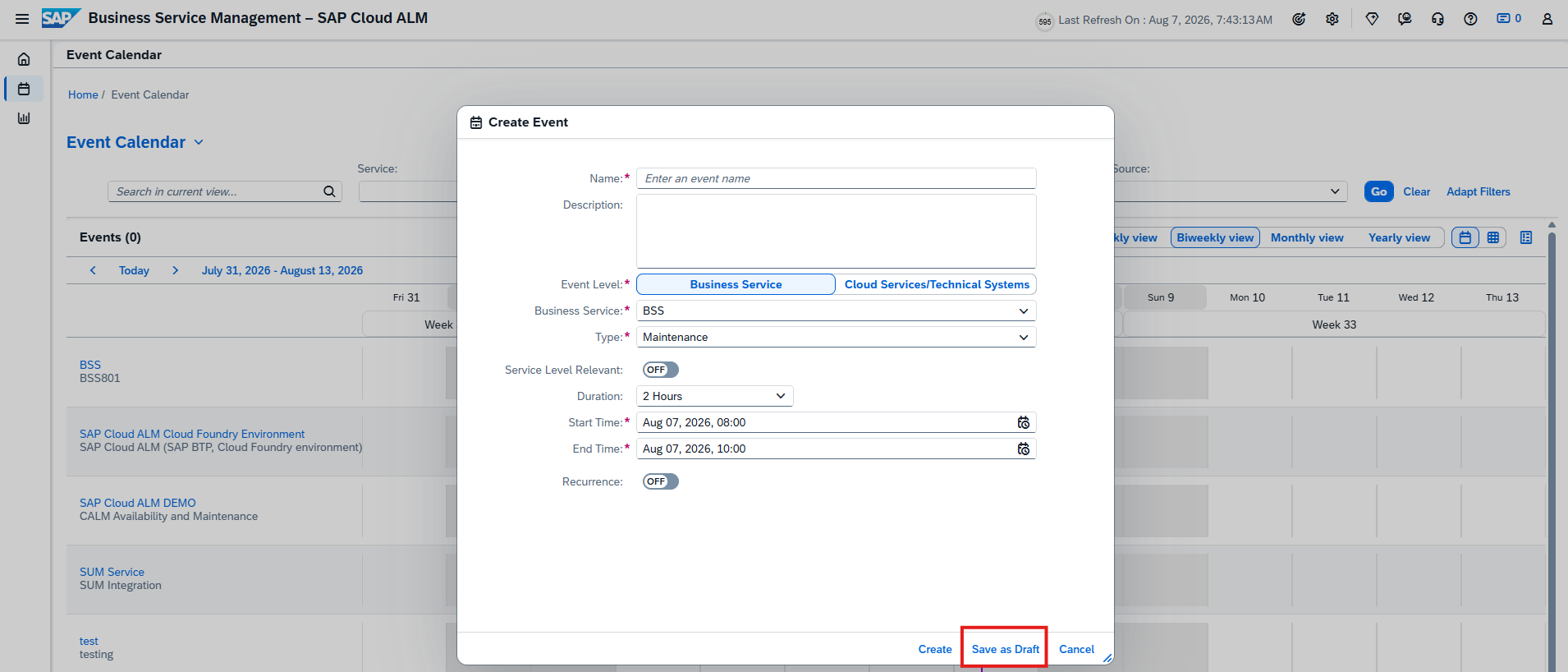Click the diamond icon in header
Image resolution: width=1568 pixels, height=672 pixels.
point(1372,19)
